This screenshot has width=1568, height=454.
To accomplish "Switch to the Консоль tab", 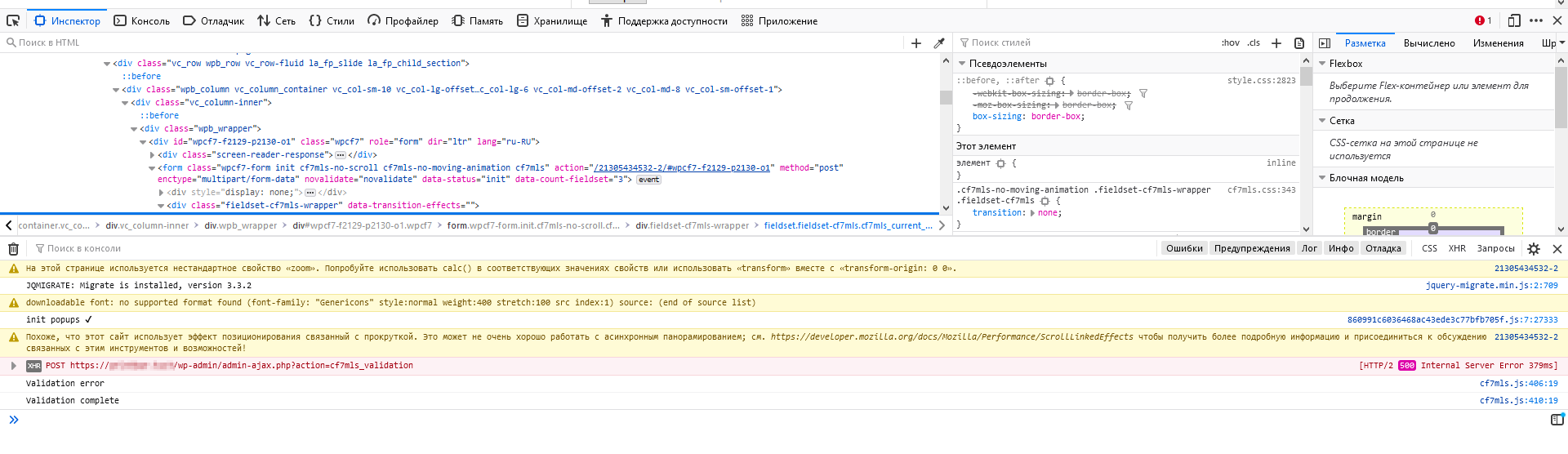I will (x=141, y=21).
